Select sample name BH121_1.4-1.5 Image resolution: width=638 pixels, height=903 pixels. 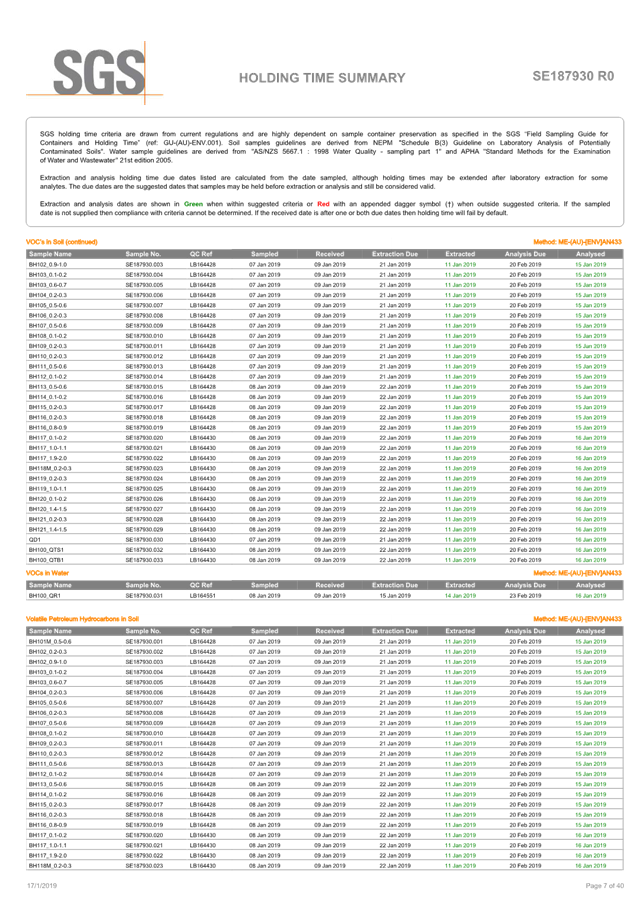(48, 529)
